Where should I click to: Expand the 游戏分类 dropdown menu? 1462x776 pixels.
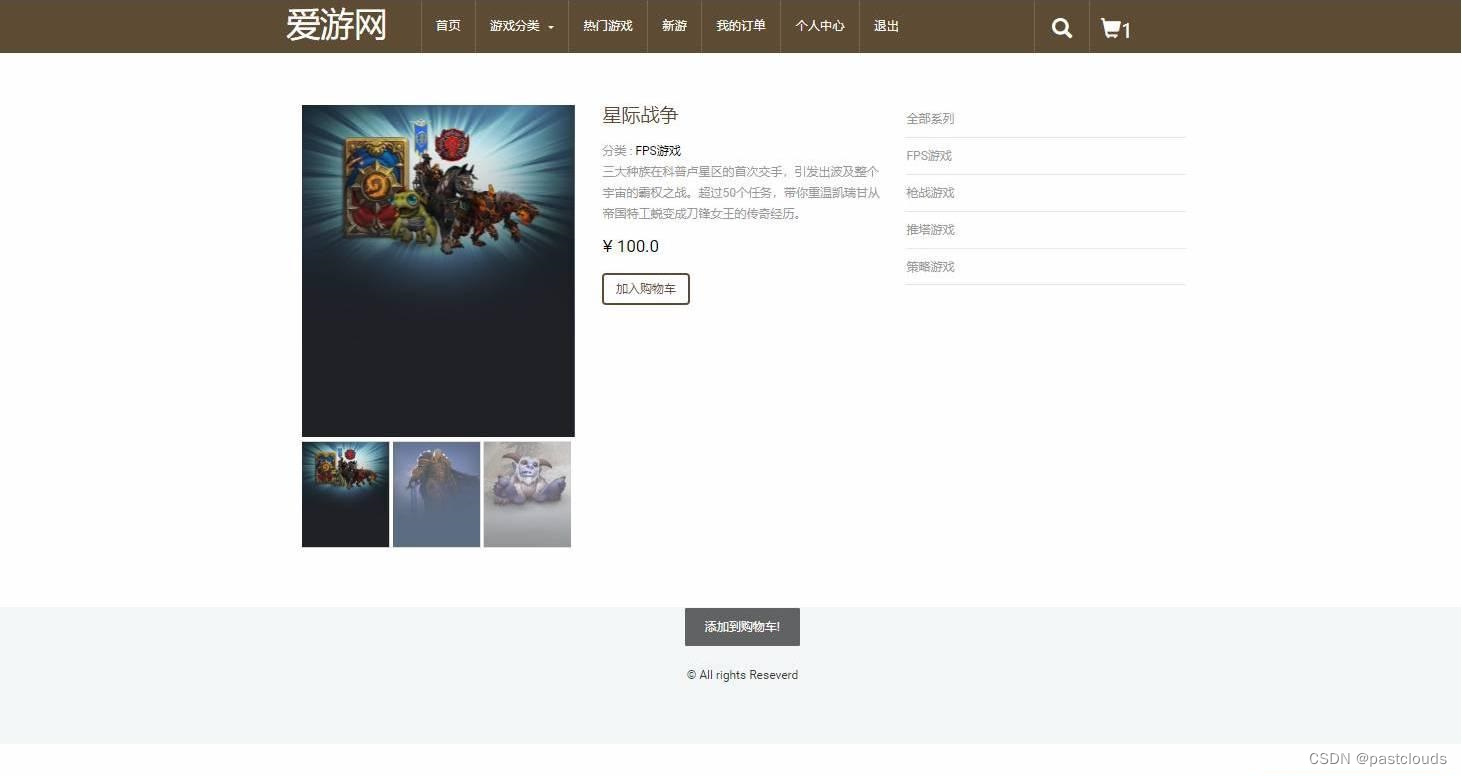click(521, 27)
